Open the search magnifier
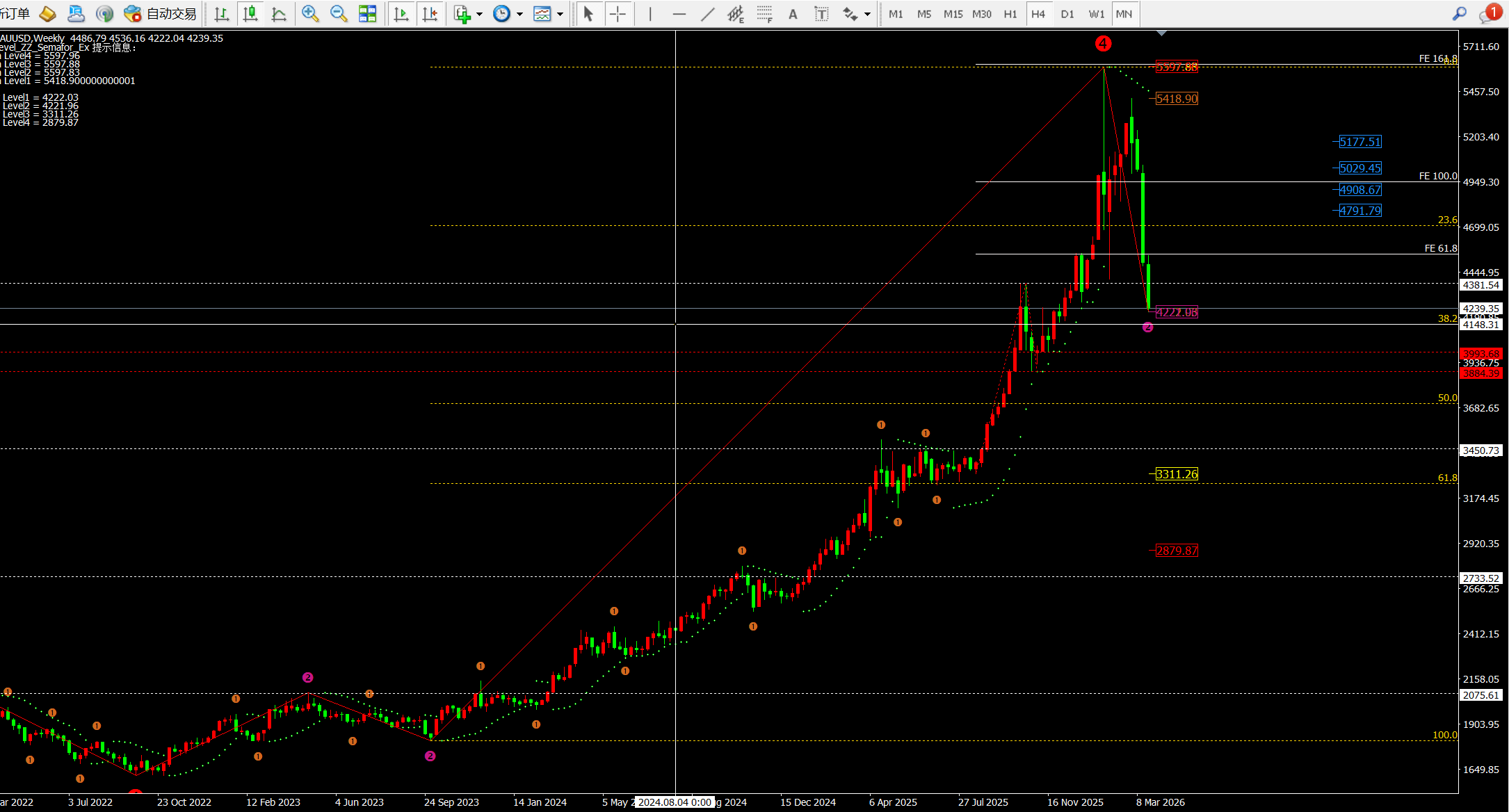1509x812 pixels. (x=1459, y=13)
